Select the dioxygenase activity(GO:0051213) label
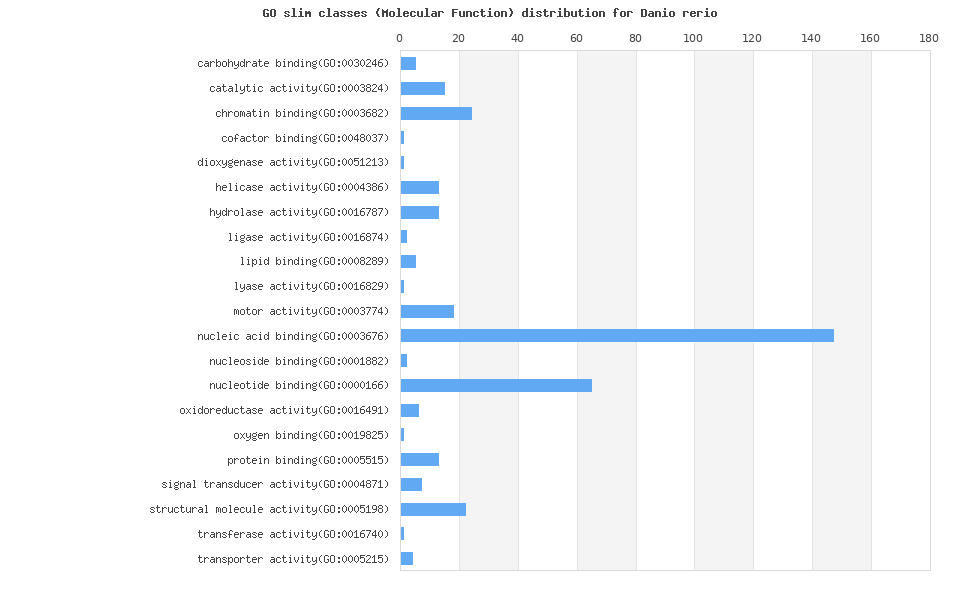The width and height of the screenshot is (980, 600). (293, 162)
